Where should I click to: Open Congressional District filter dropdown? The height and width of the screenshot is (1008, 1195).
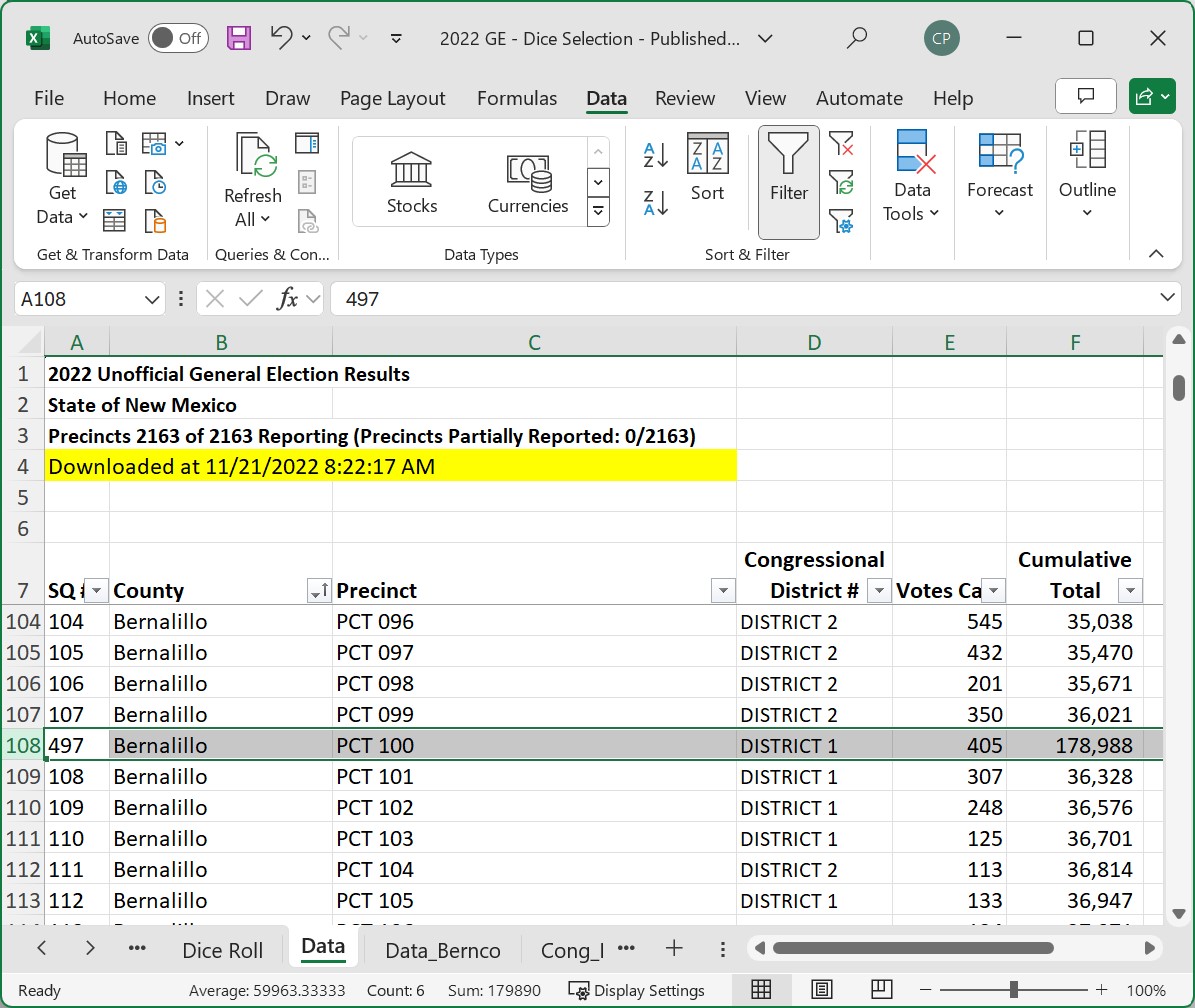point(879,590)
